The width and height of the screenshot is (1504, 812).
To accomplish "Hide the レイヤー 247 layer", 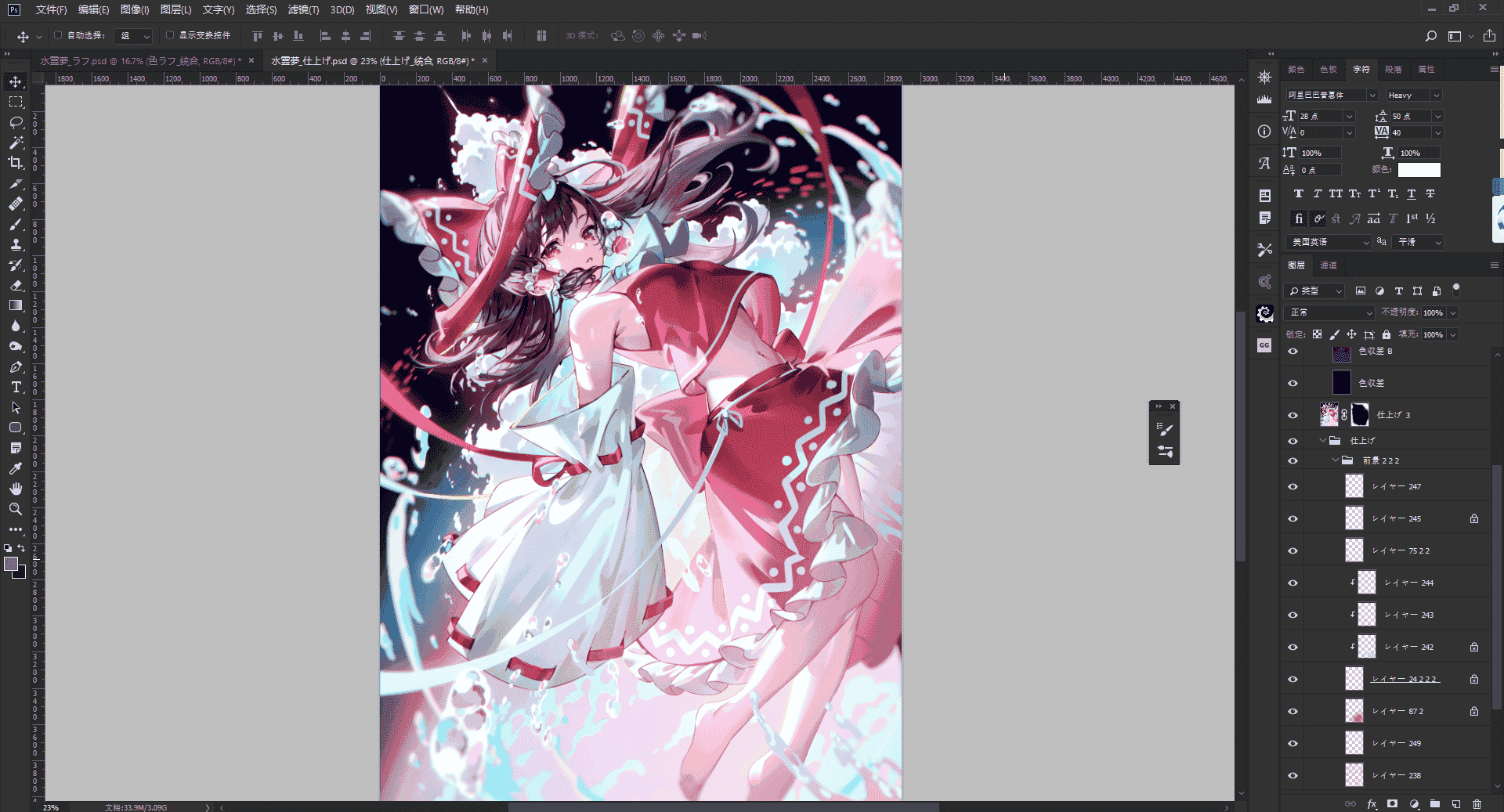I will 1293,486.
